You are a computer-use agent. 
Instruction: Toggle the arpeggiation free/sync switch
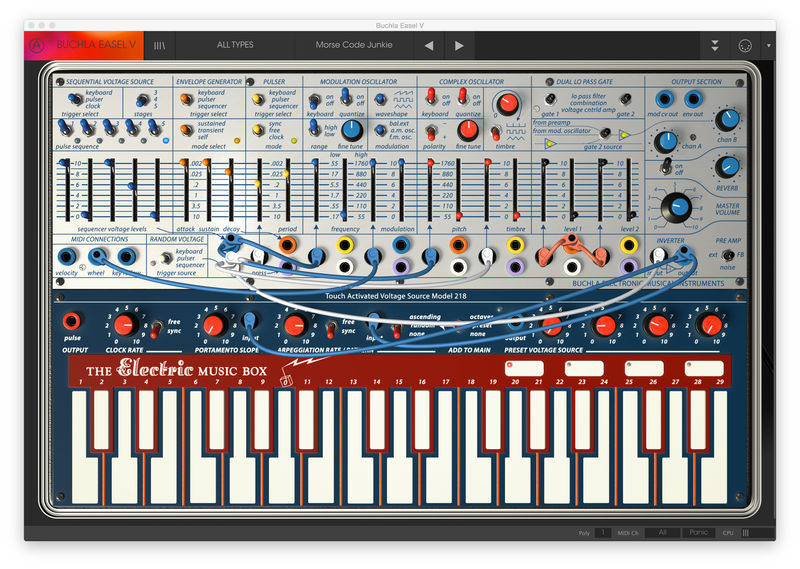pyautogui.click(x=331, y=328)
